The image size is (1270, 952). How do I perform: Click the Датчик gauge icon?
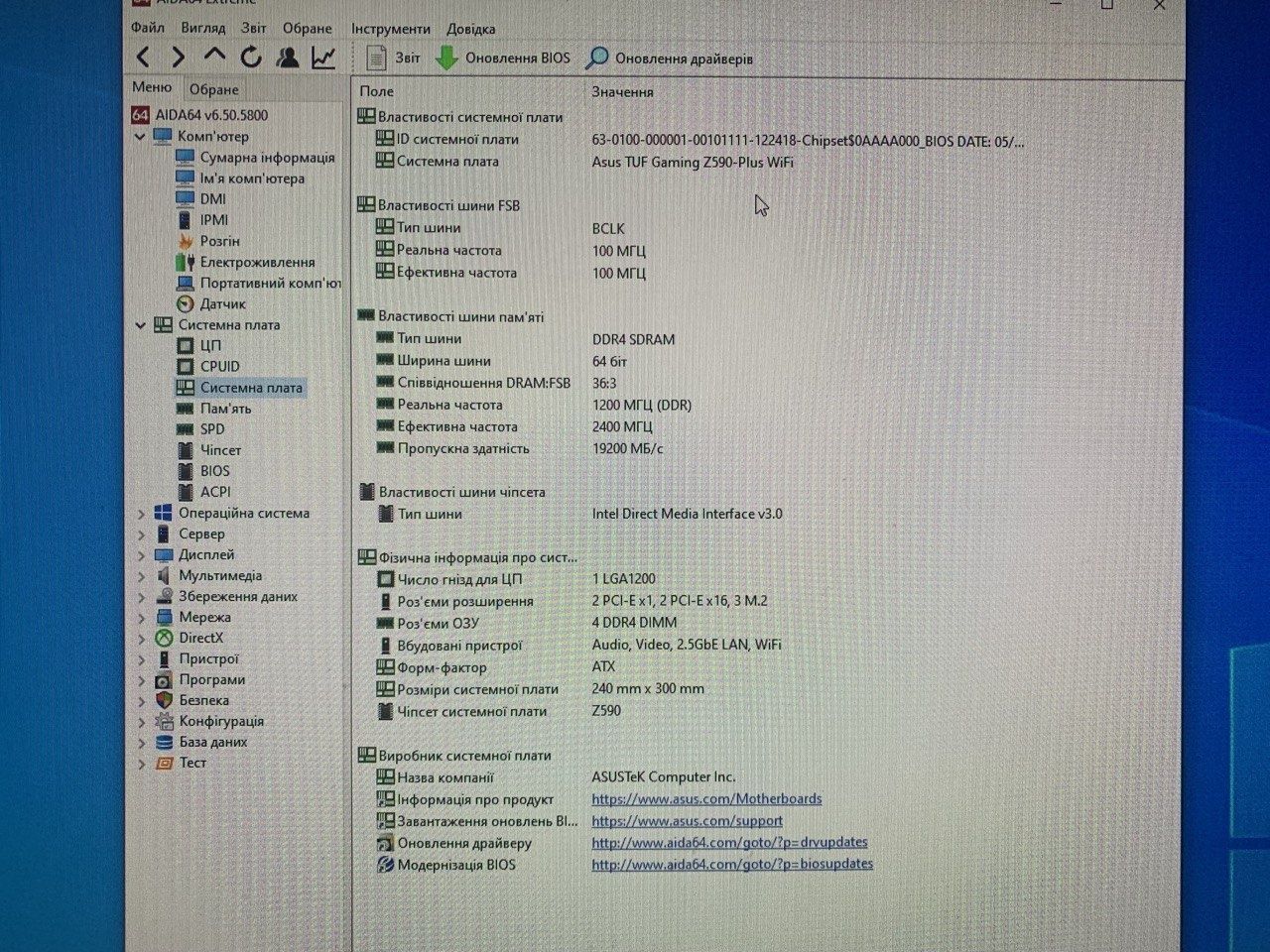185,303
